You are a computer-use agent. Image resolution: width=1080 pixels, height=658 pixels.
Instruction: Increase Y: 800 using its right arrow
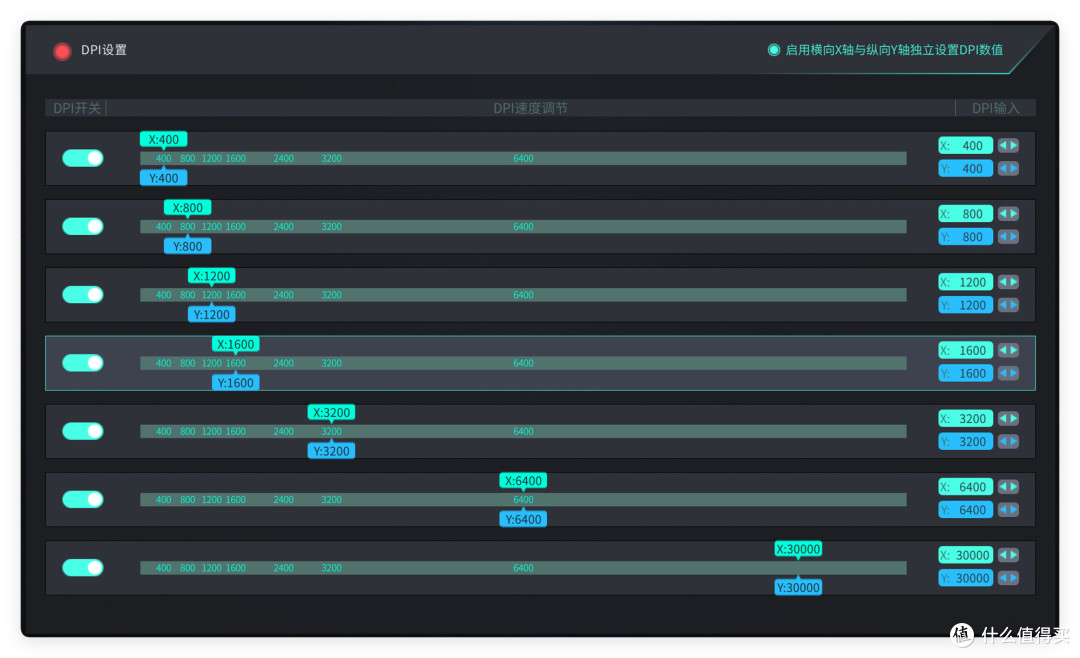tap(1014, 236)
